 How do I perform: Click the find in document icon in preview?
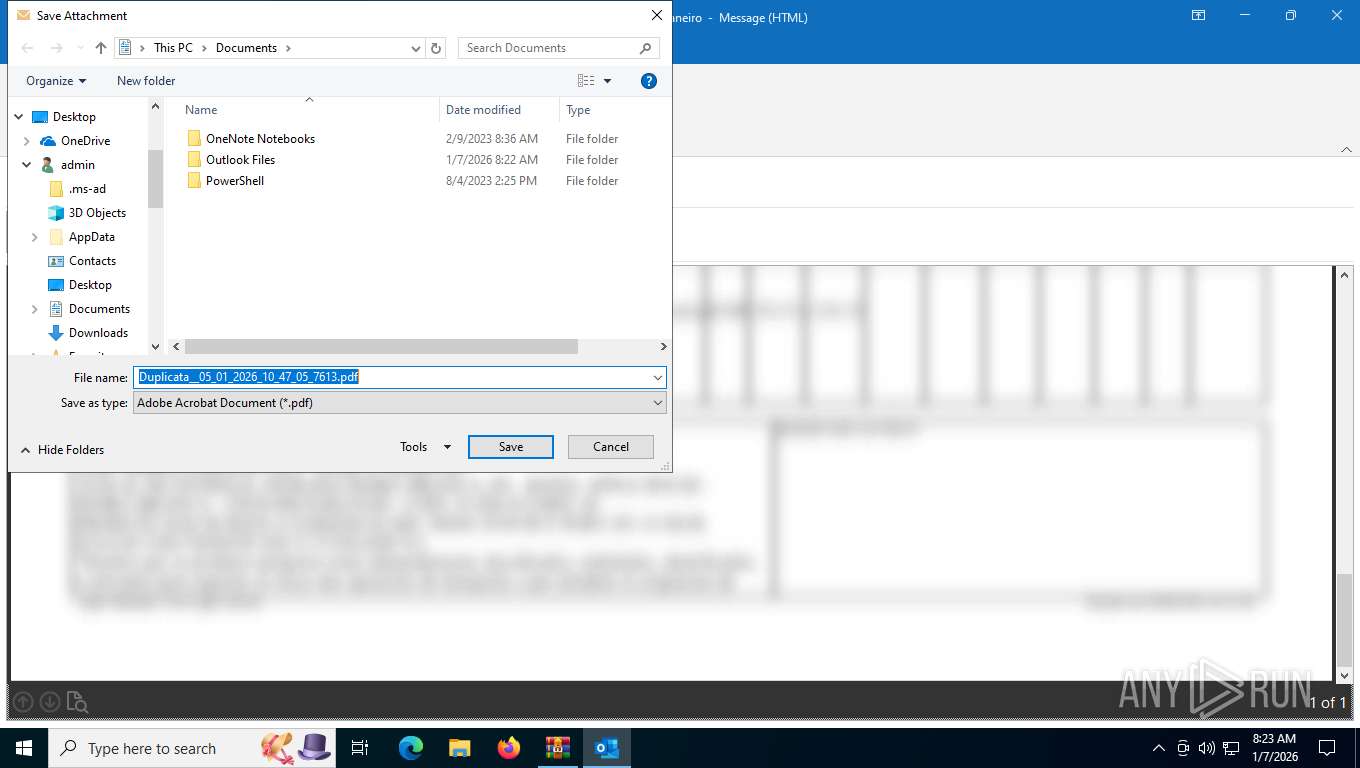coord(77,702)
